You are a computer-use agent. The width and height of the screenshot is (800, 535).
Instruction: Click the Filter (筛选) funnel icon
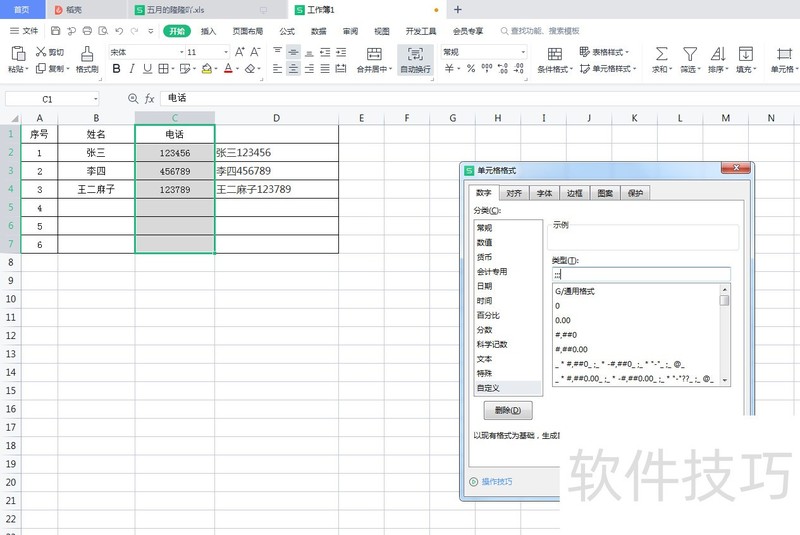tap(690, 54)
